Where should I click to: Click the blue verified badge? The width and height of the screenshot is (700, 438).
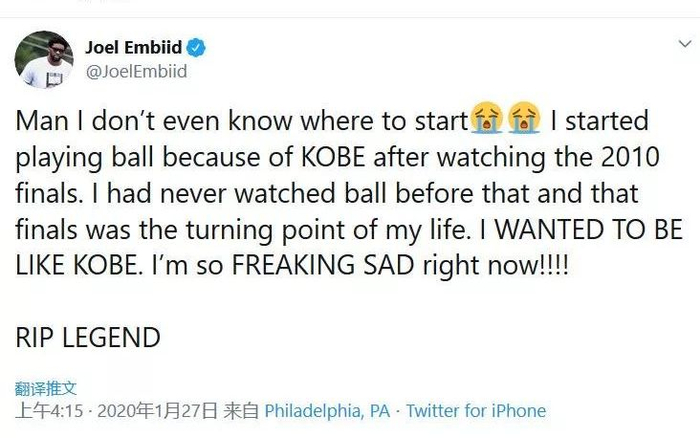point(198,48)
